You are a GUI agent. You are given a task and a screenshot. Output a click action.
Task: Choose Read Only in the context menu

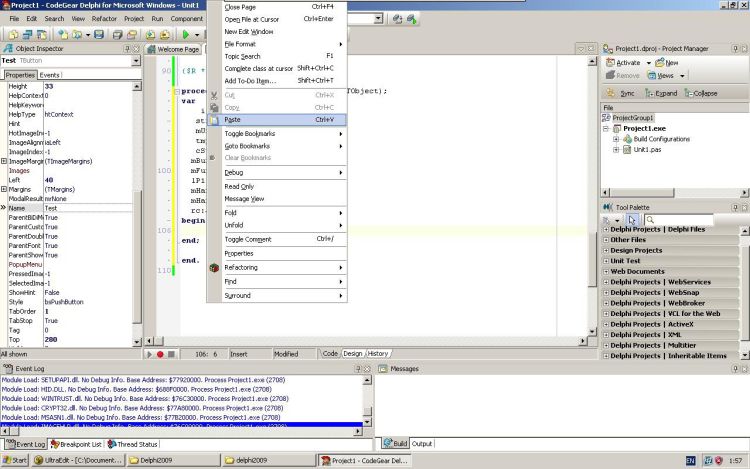tap(277, 186)
